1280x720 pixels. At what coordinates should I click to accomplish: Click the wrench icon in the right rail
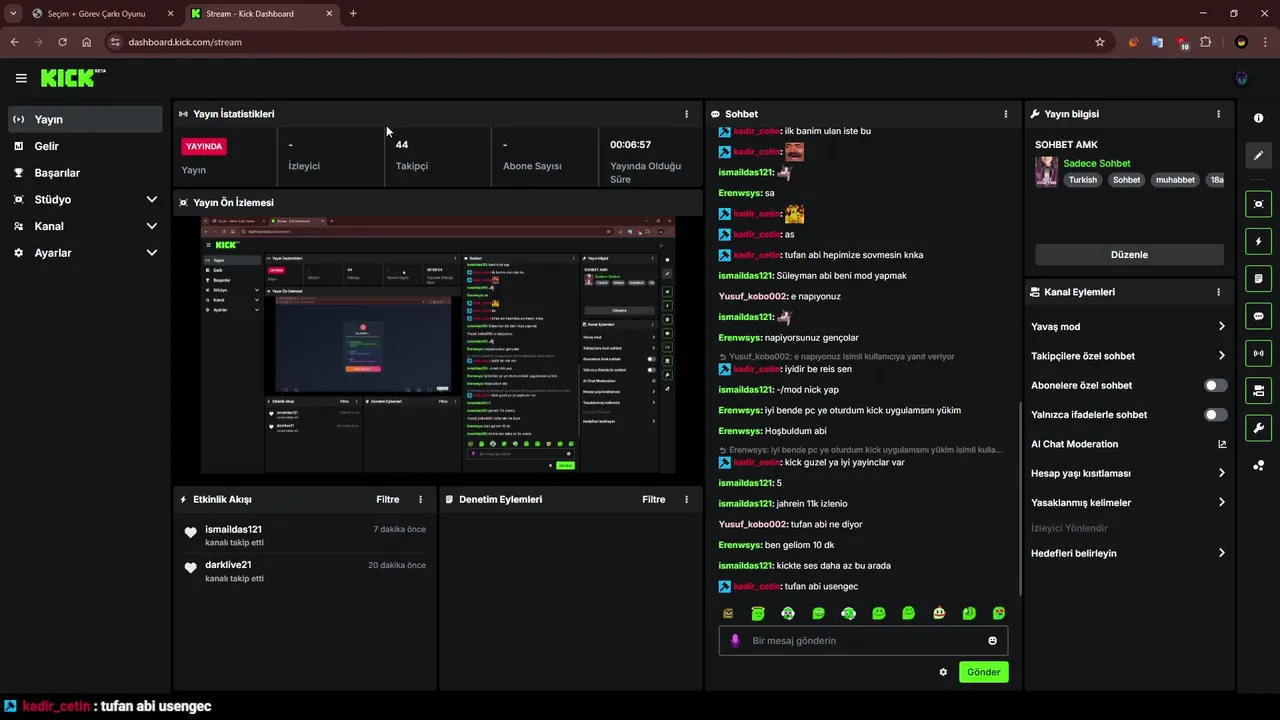(x=1258, y=428)
